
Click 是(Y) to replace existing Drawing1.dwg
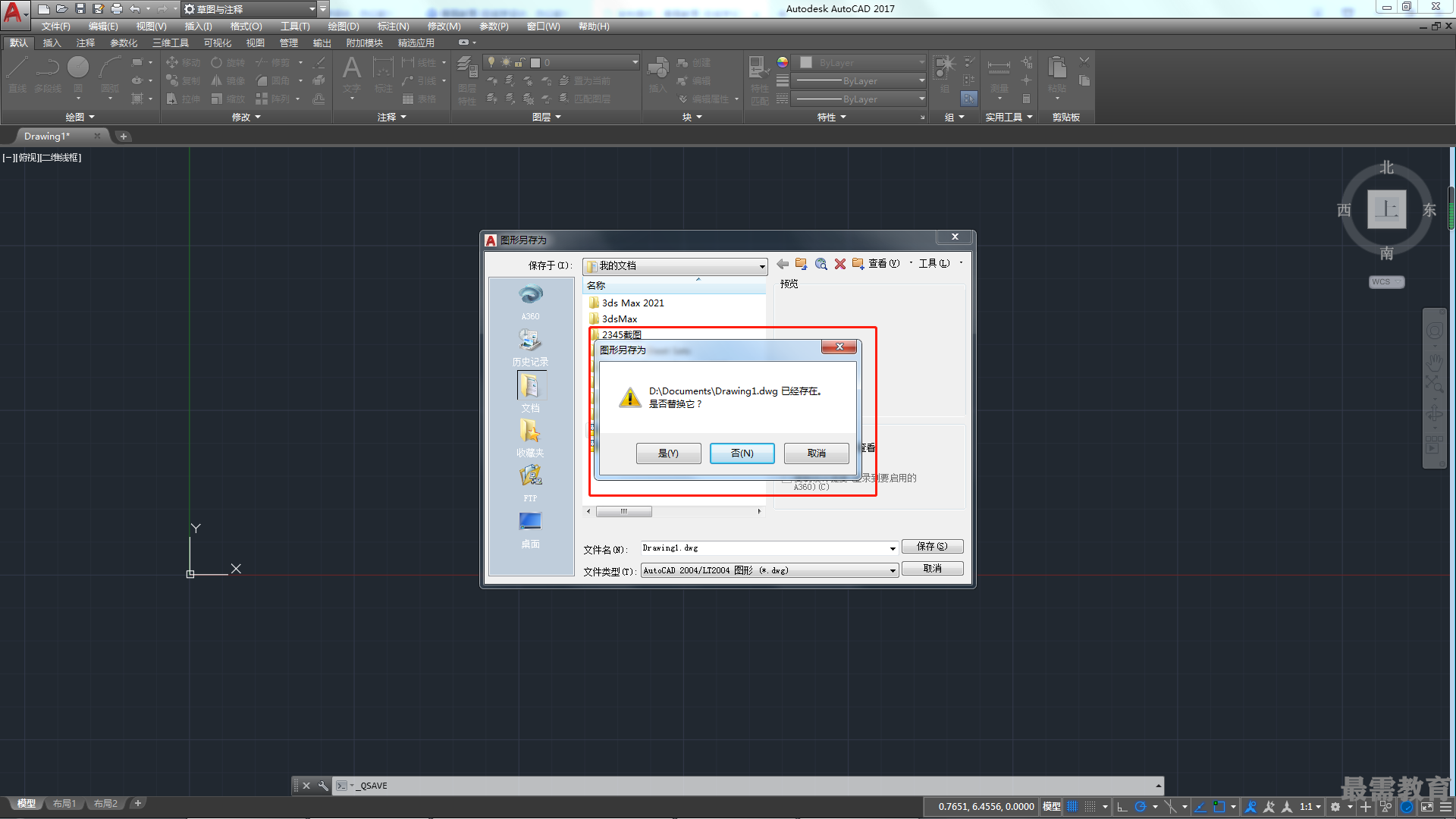(668, 453)
